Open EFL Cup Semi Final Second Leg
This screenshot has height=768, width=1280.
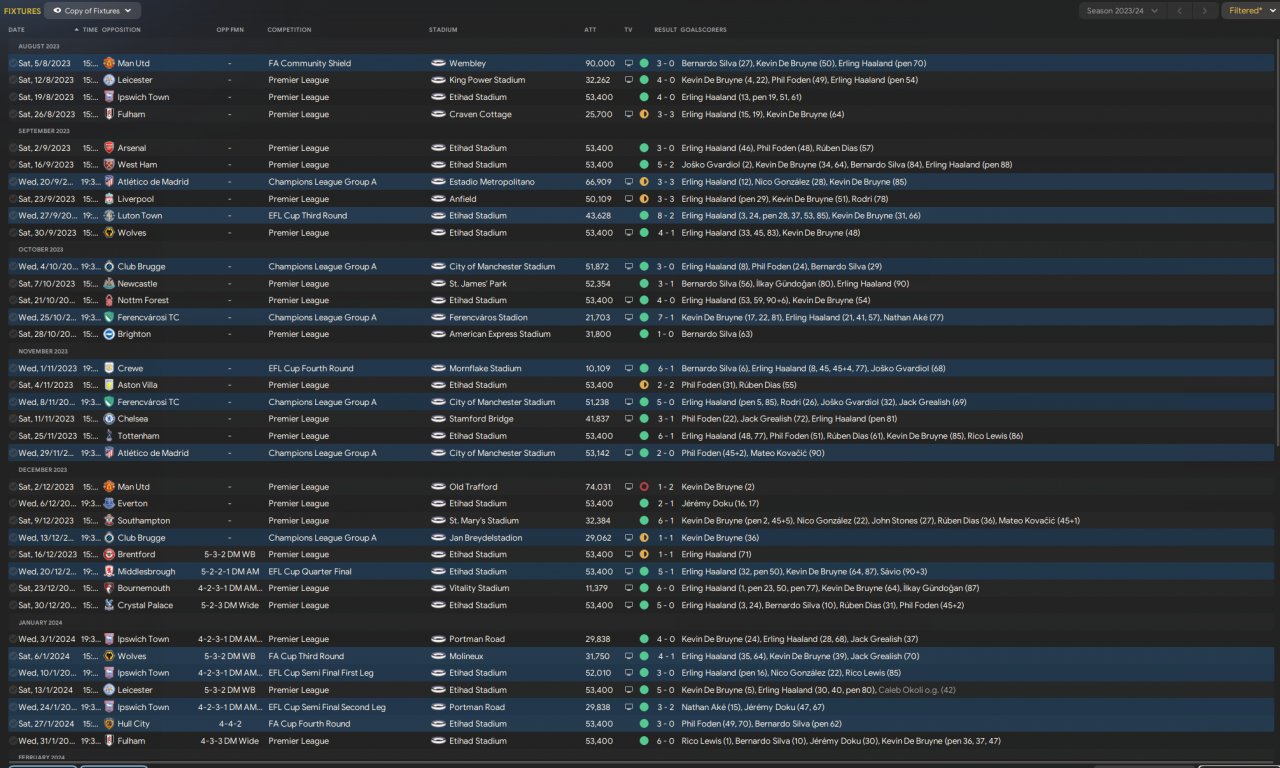point(326,707)
